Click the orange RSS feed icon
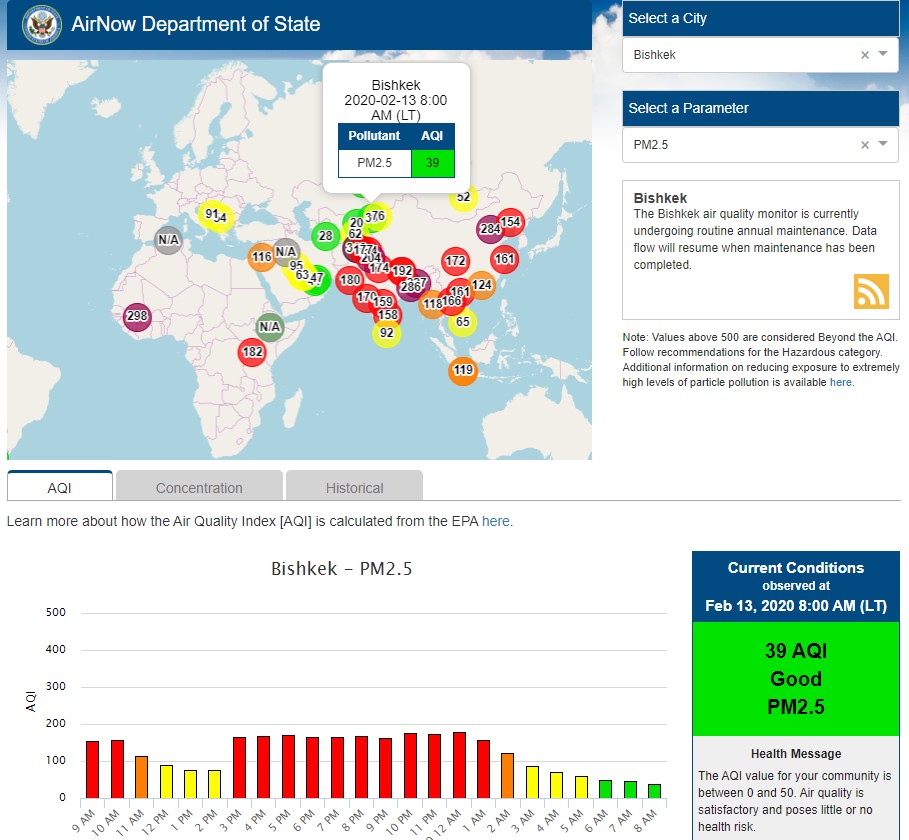This screenshot has height=840, width=909. click(870, 291)
